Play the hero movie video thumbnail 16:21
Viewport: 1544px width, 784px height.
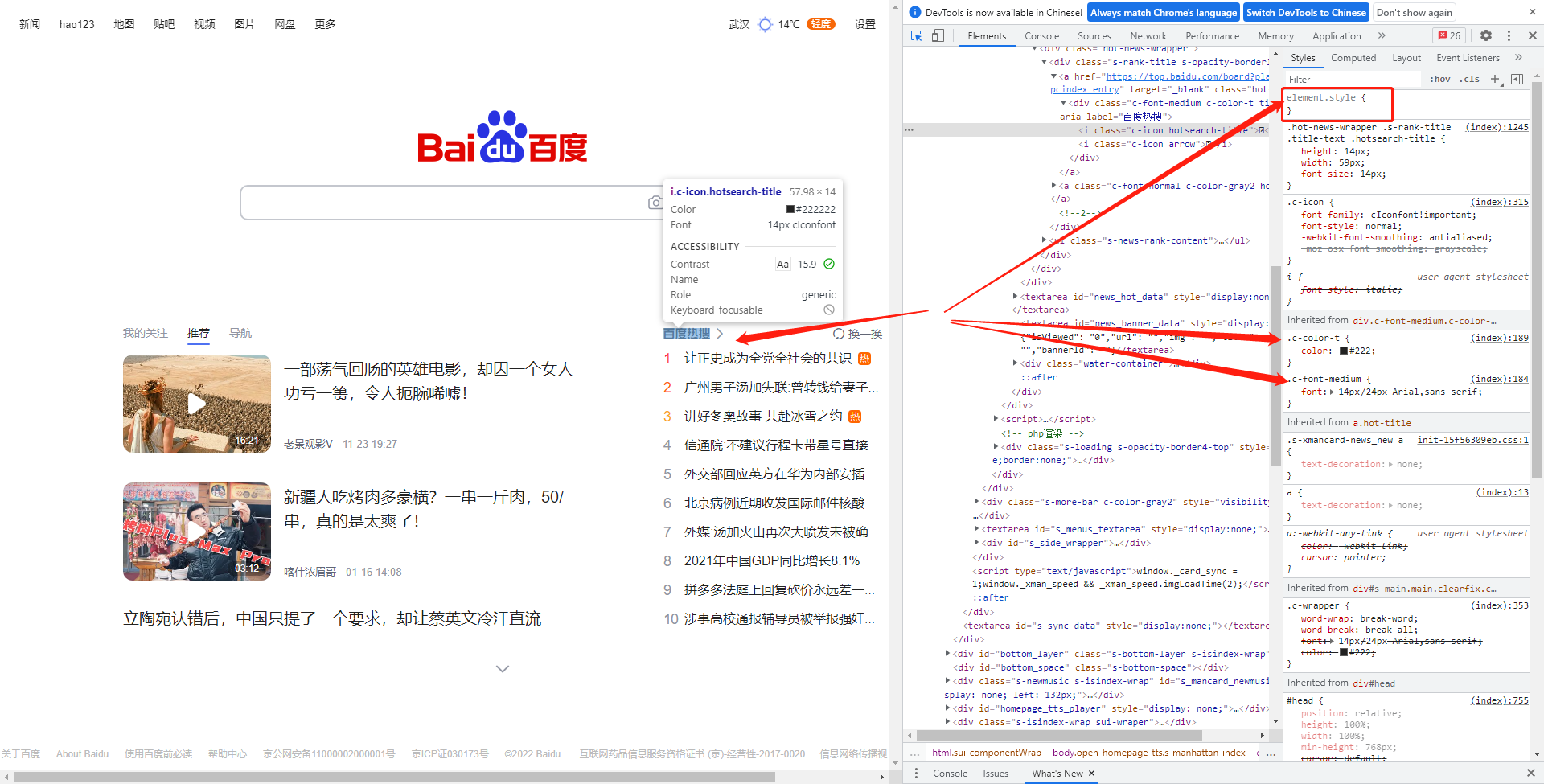click(197, 404)
